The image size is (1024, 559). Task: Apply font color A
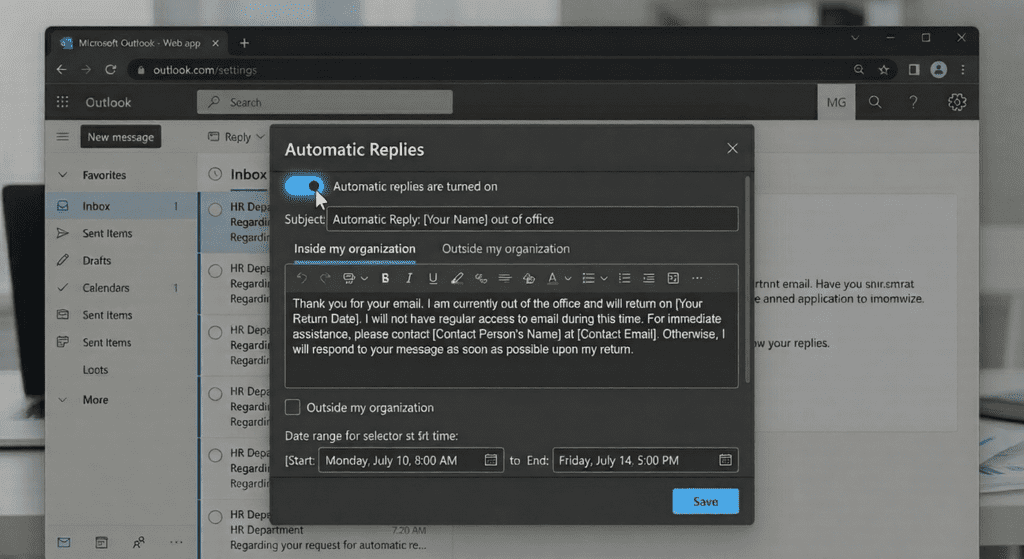pos(552,278)
